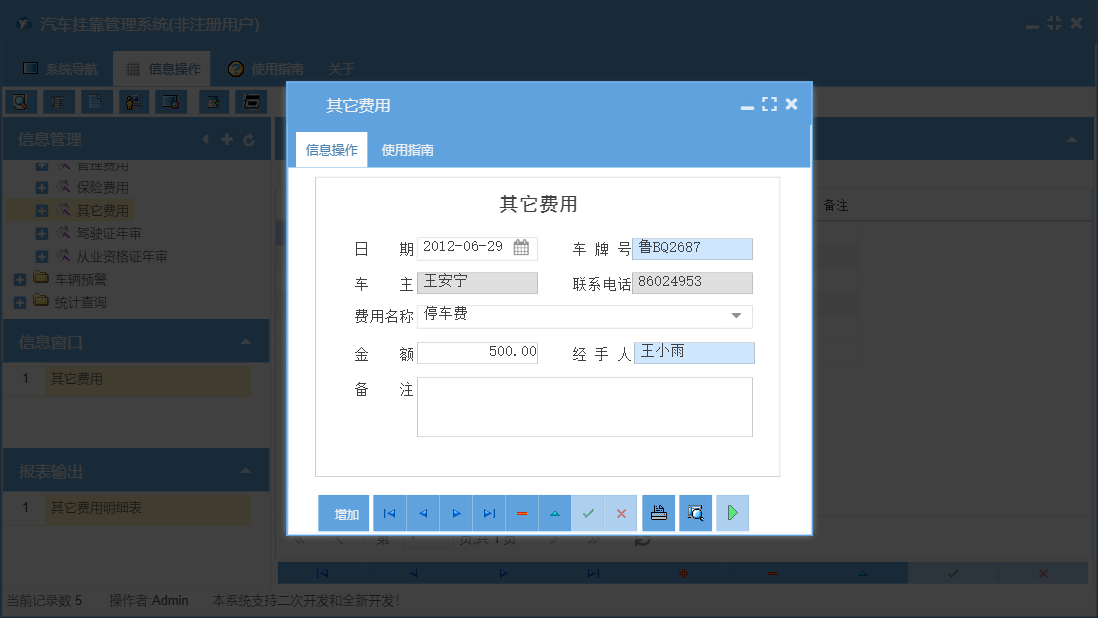Click the 增加 button to add a record
The image size is (1098, 618).
343,512
